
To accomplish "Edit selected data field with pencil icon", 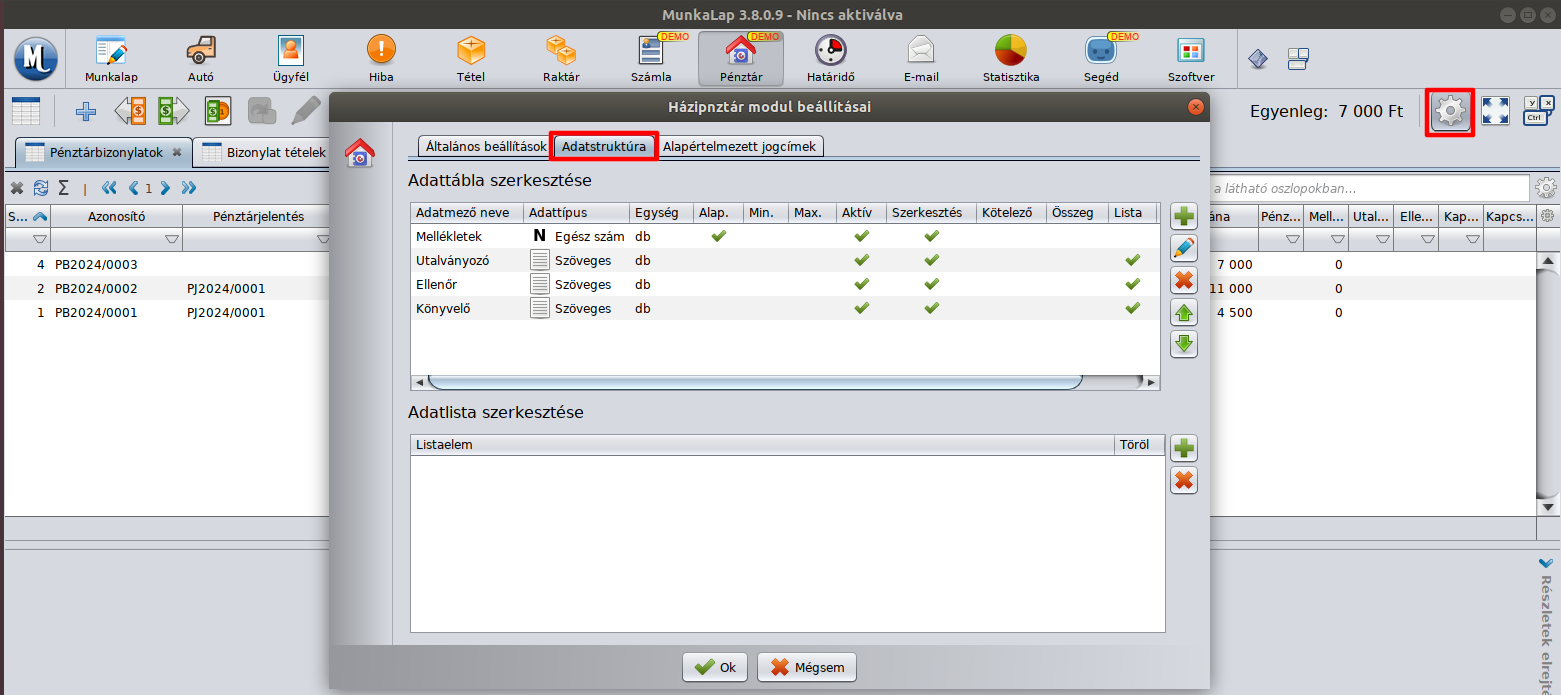I will coord(1184,248).
